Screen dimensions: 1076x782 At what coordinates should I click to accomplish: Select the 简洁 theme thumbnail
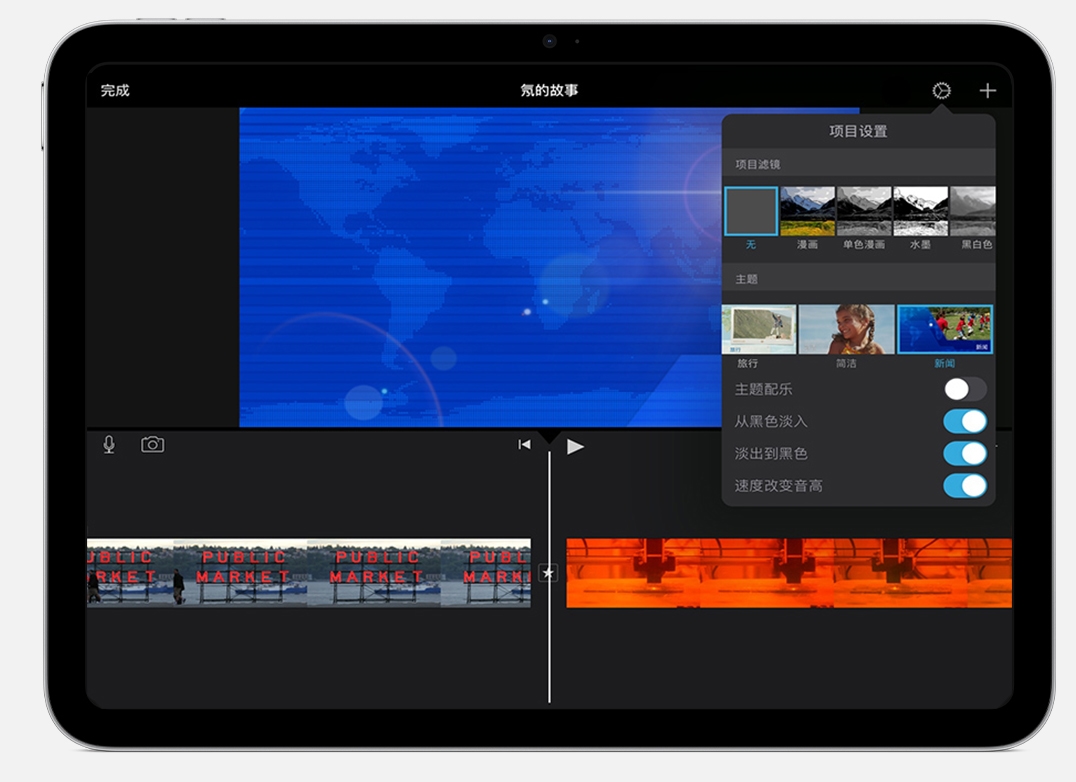pos(846,330)
